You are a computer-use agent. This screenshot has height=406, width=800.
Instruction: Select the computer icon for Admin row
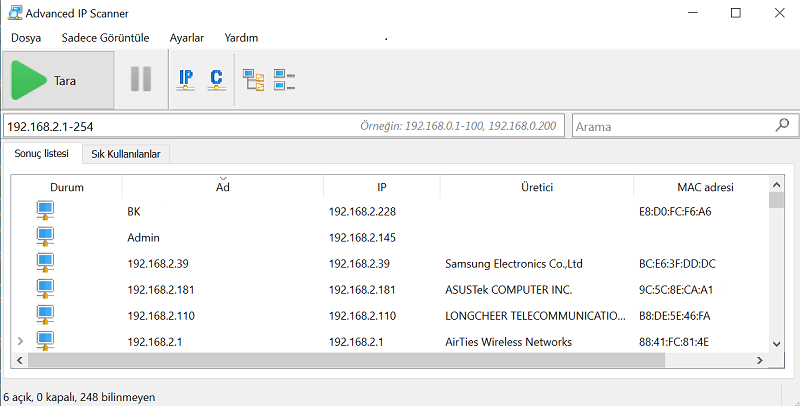[x=45, y=237]
